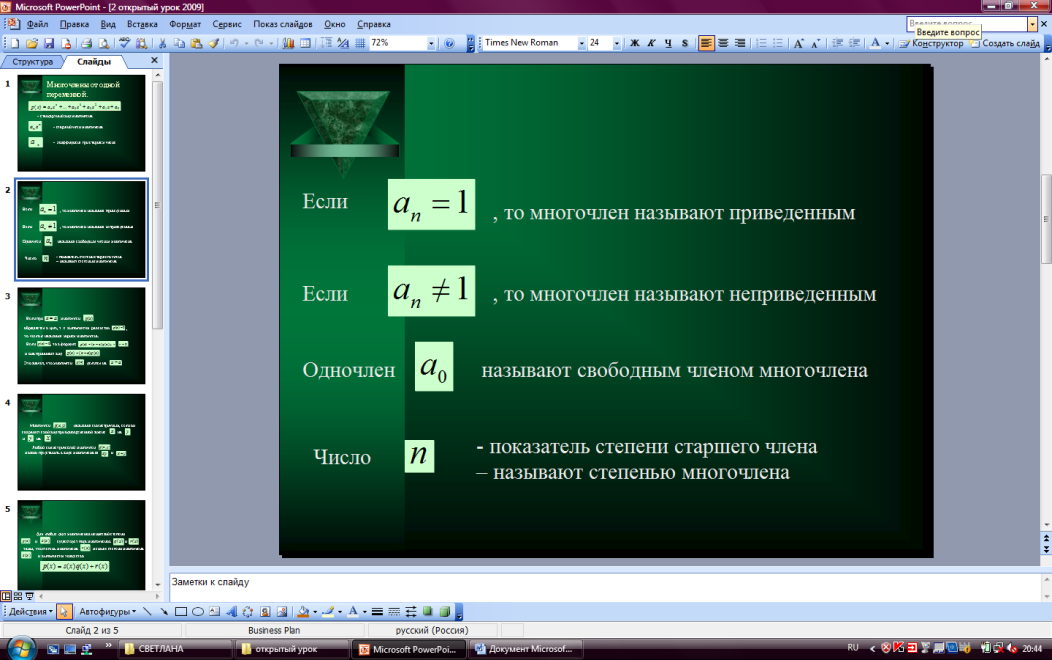Insert a chart from the toolbar
This screenshot has height=660, width=1052.
(x=288, y=43)
